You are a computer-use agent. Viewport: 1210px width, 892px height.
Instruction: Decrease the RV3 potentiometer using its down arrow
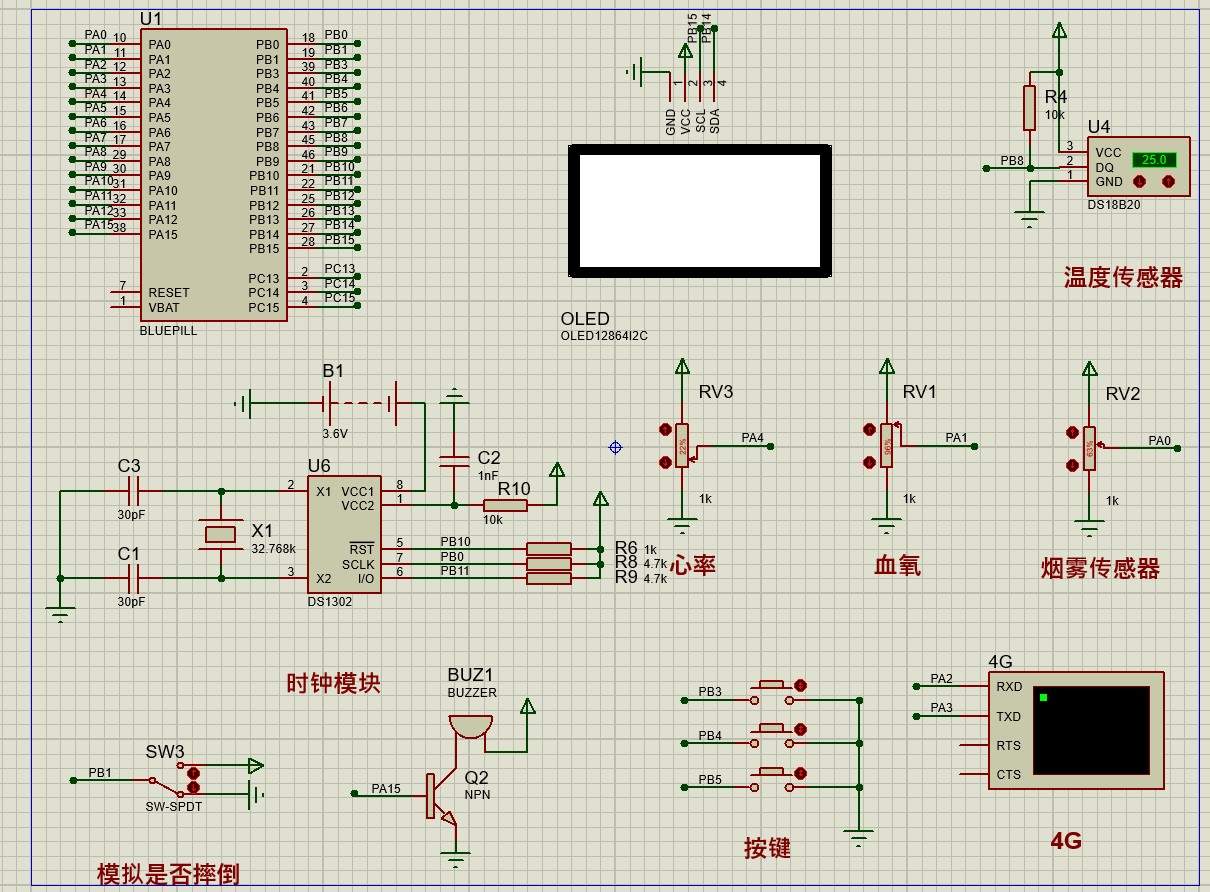[666, 462]
